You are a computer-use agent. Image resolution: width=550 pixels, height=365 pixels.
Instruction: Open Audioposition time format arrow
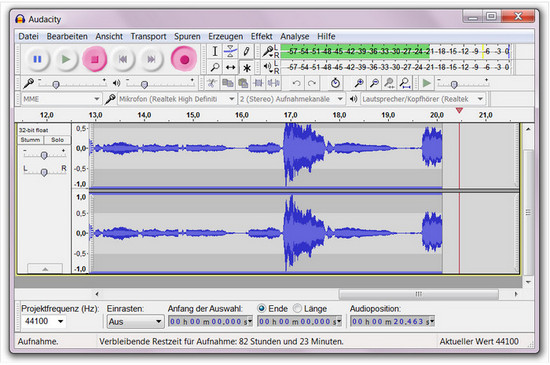click(x=432, y=321)
